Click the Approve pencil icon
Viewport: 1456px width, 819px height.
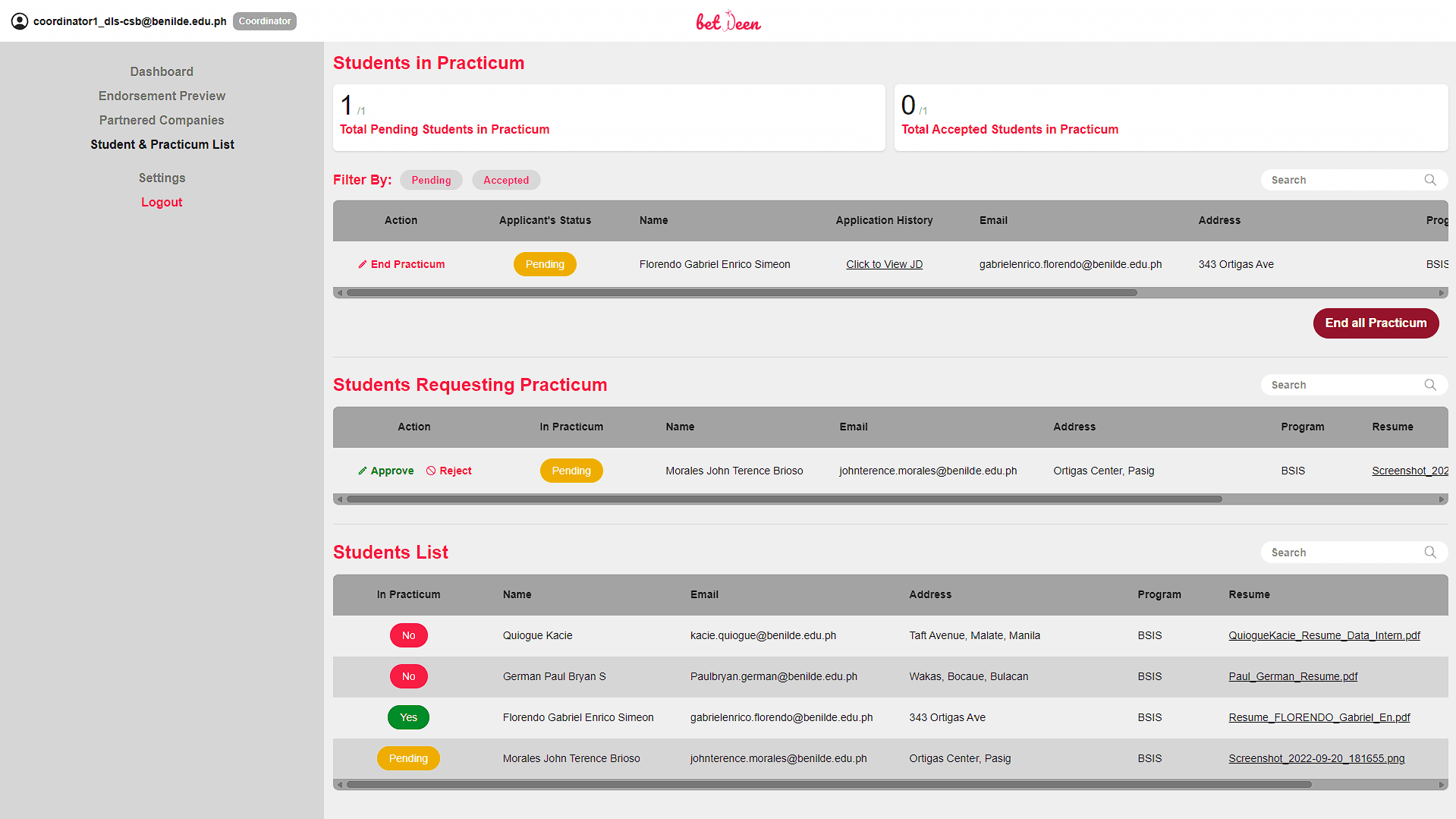pos(363,471)
